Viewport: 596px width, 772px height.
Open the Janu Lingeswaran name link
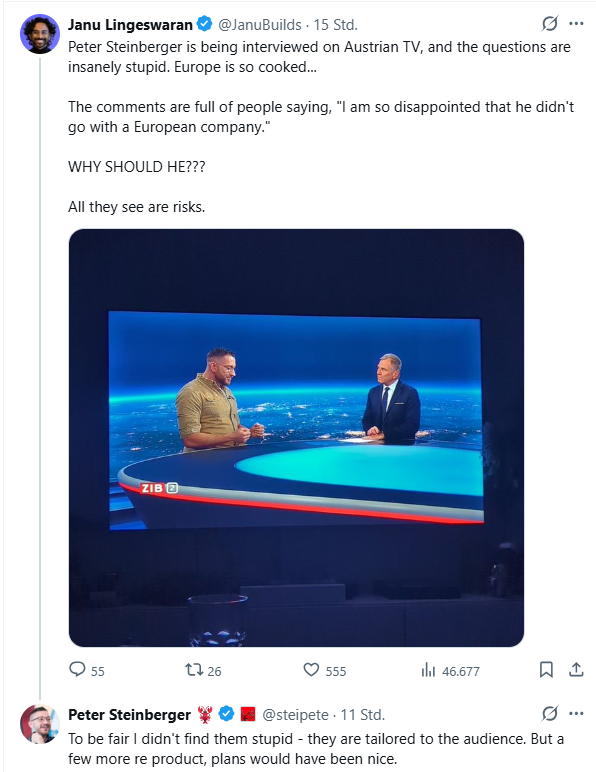(130, 25)
